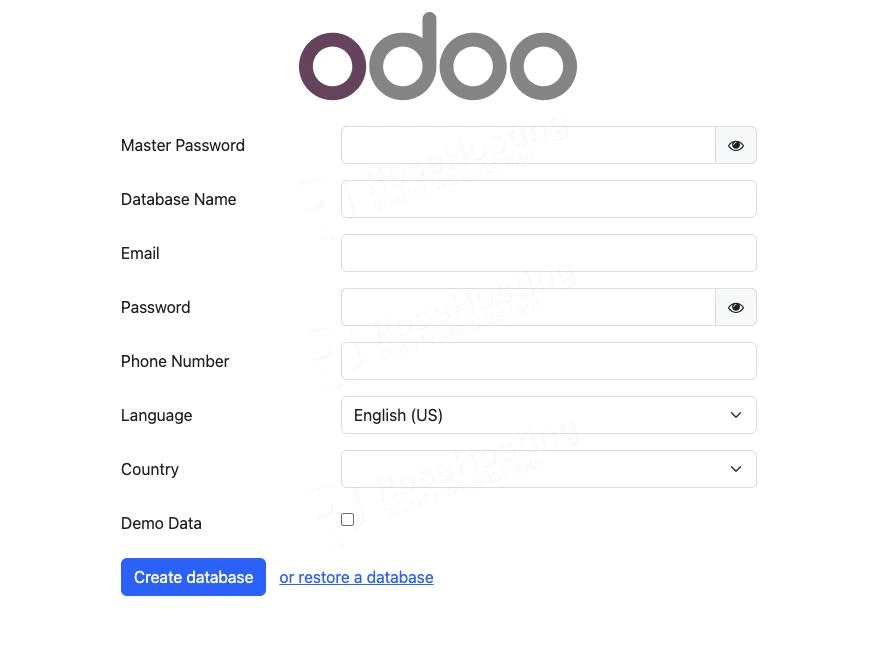Click the 'Phone Number' label text
This screenshot has height=647, width=890.
[175, 361]
